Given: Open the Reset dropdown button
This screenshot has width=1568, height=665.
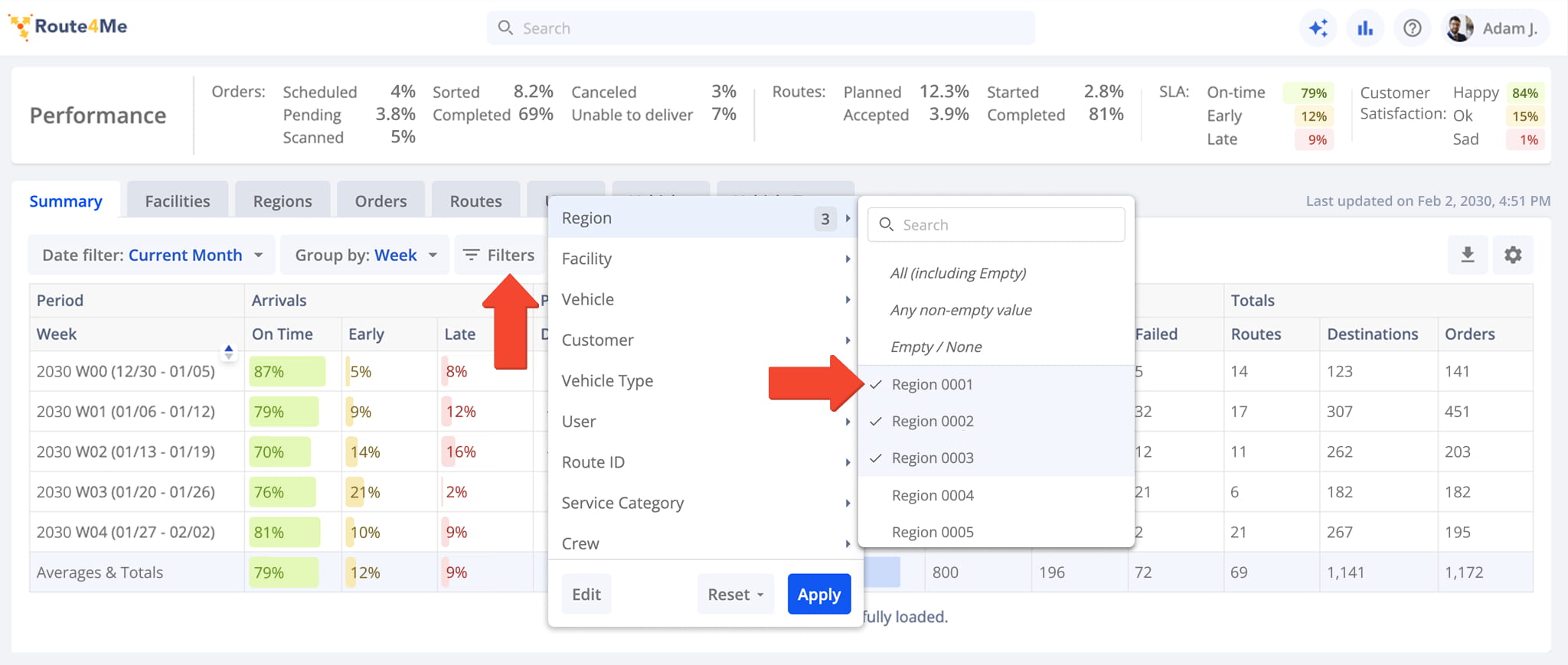Looking at the screenshot, I should (x=736, y=595).
